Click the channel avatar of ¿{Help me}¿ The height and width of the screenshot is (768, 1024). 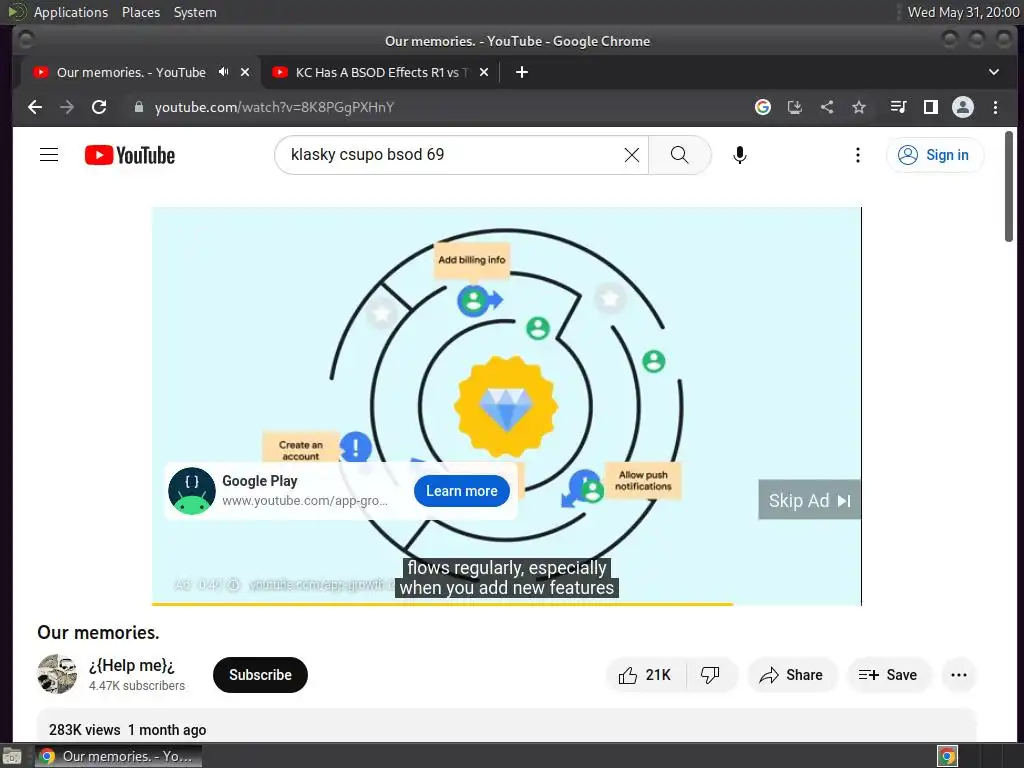(x=57, y=674)
